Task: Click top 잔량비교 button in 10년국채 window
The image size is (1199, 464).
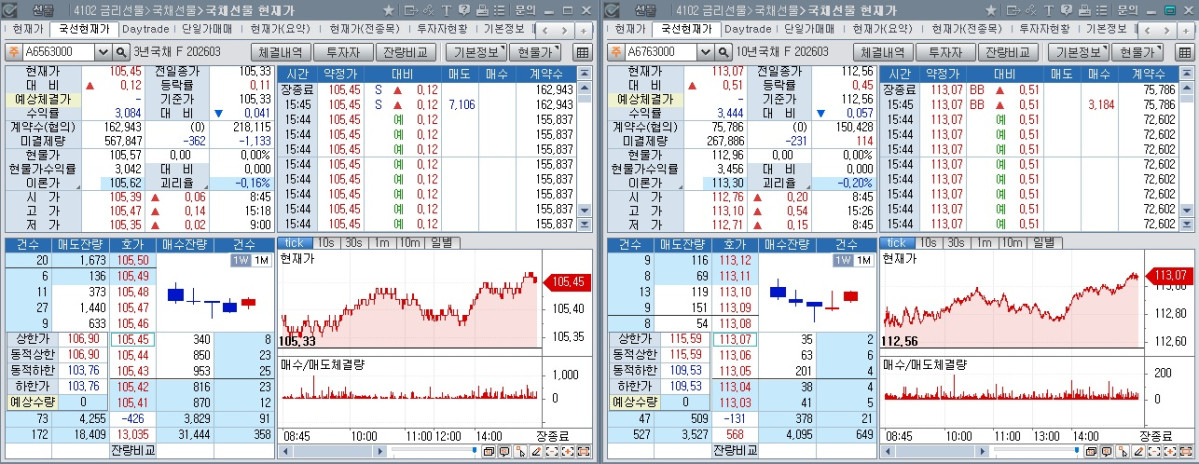Action: pyautogui.click(x=1008, y=52)
